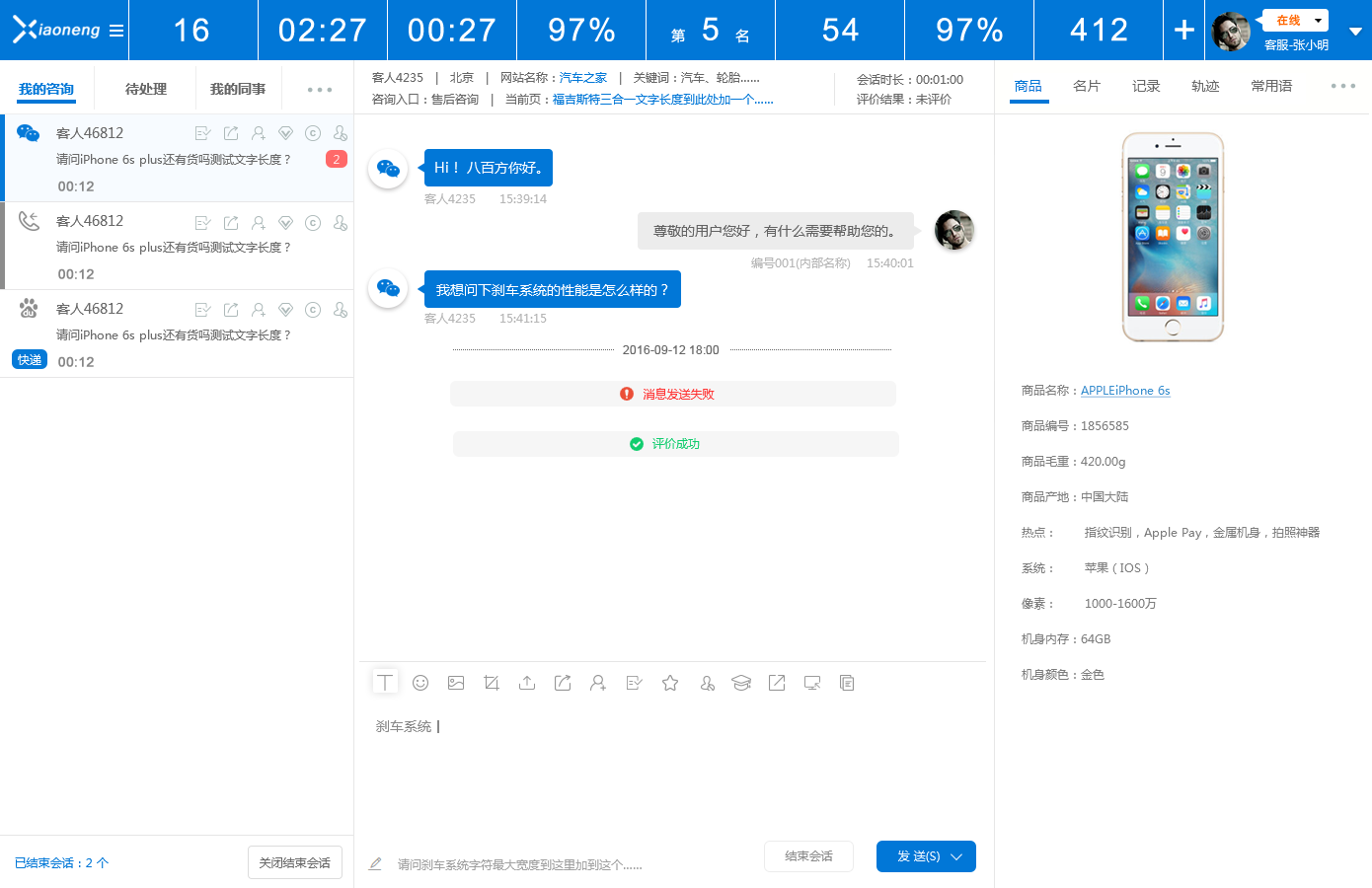
Task: Show more conversation tabs via left ellipsis
Action: [319, 90]
